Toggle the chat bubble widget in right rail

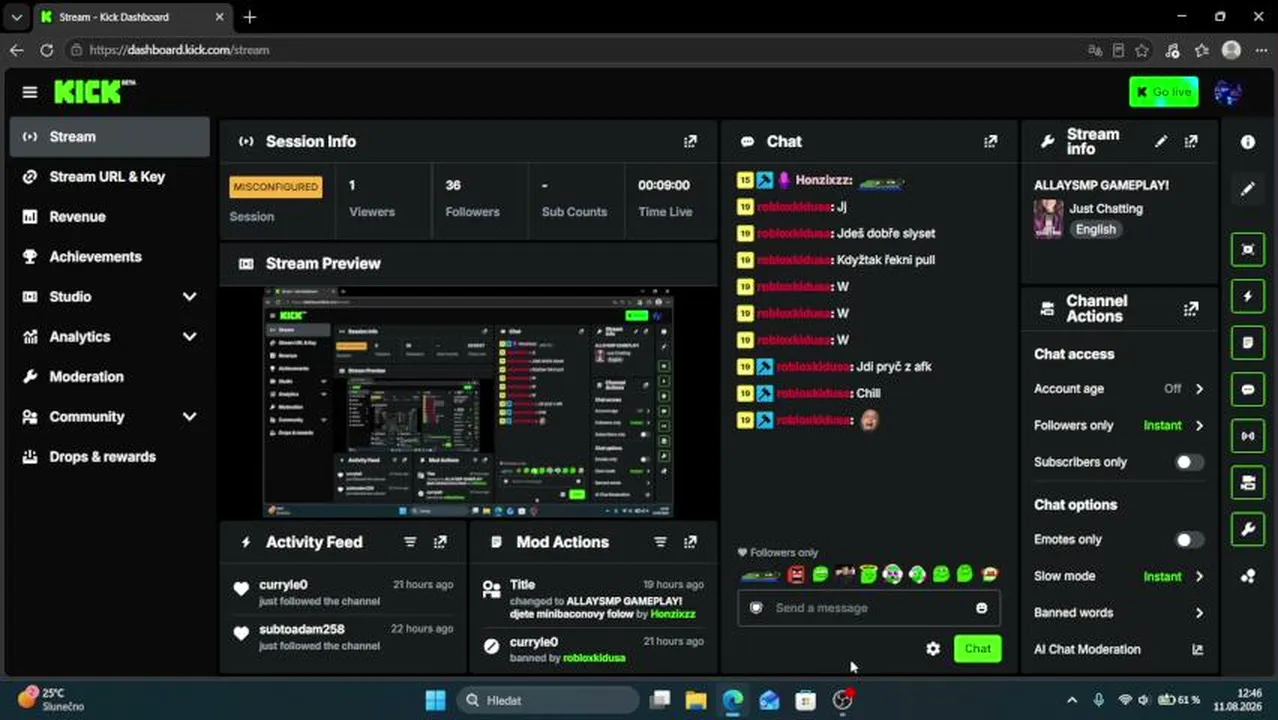tap(1248, 390)
